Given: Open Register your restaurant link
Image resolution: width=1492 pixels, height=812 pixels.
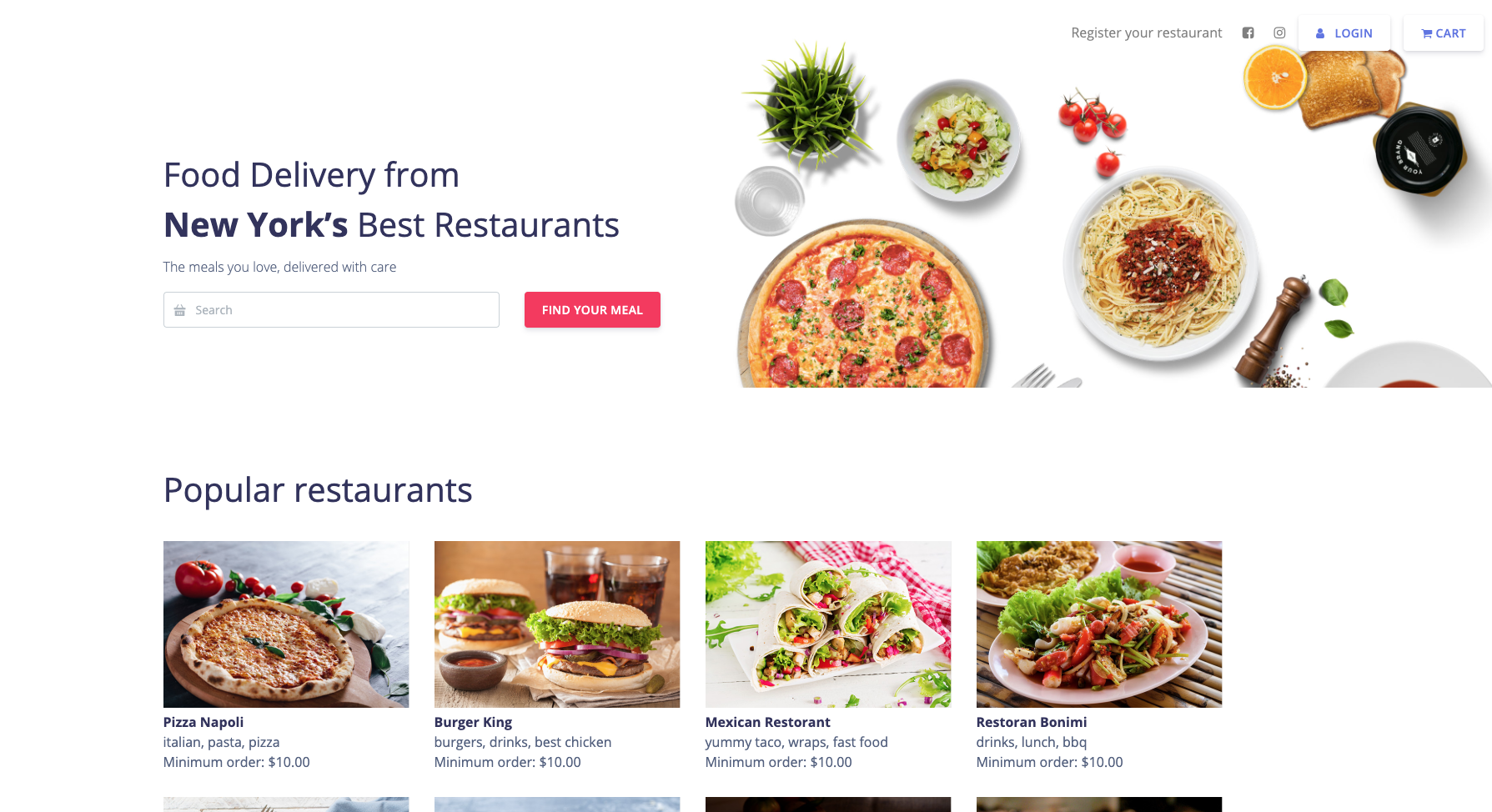Looking at the screenshot, I should click(x=1146, y=33).
